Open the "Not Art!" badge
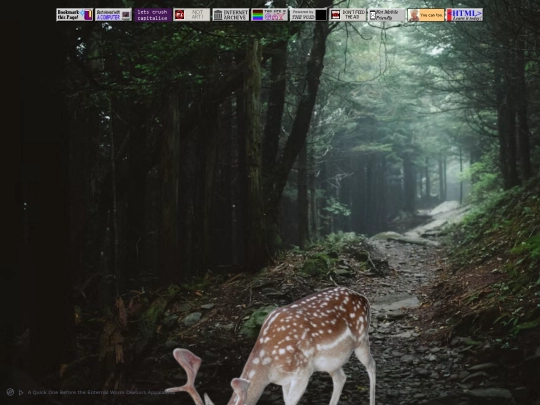 (x=191, y=15)
